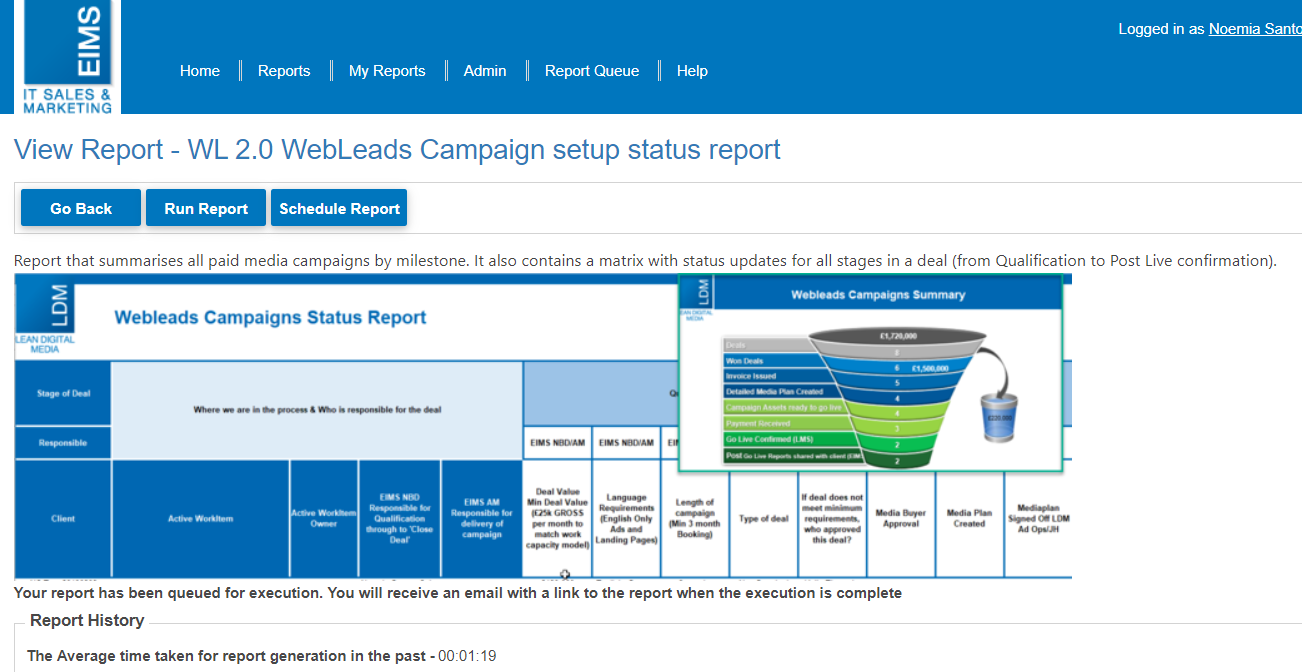Click the Webleads Campaigns Status Report preview title
This screenshot has height=672, width=1302.
(x=270, y=318)
